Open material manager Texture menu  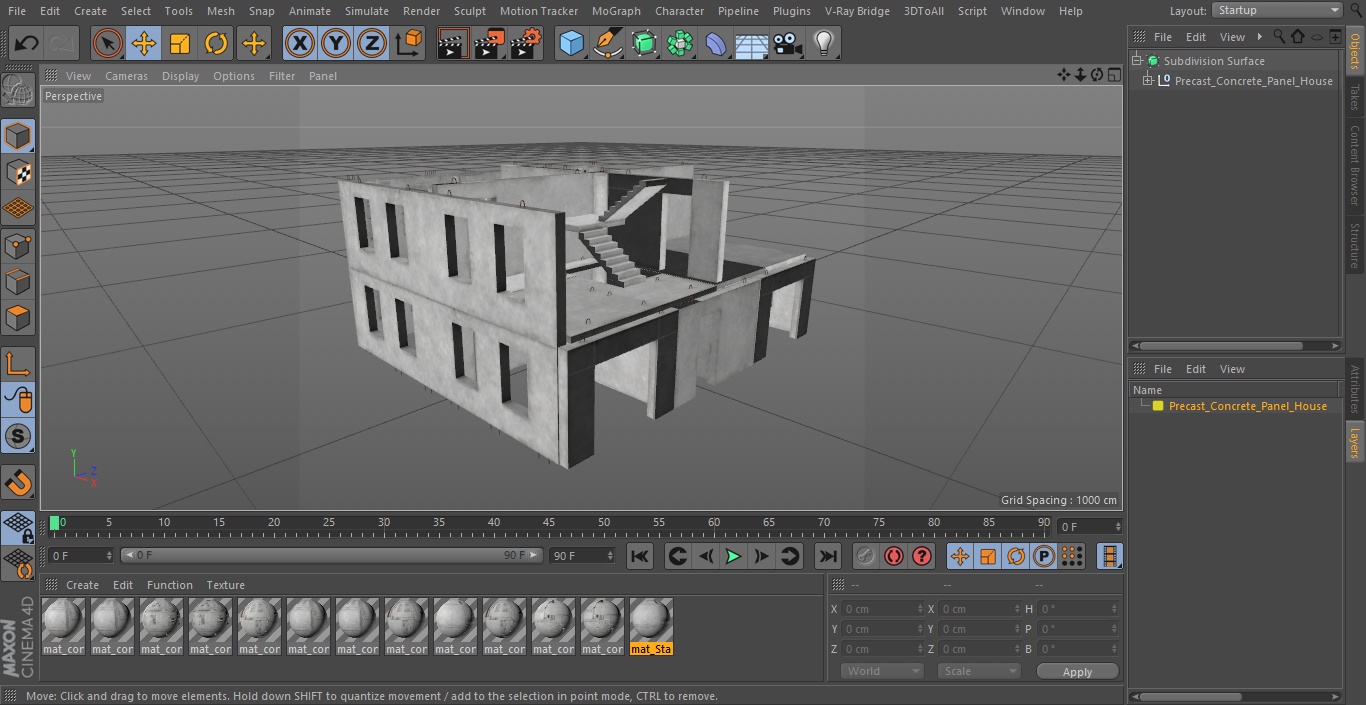225,585
